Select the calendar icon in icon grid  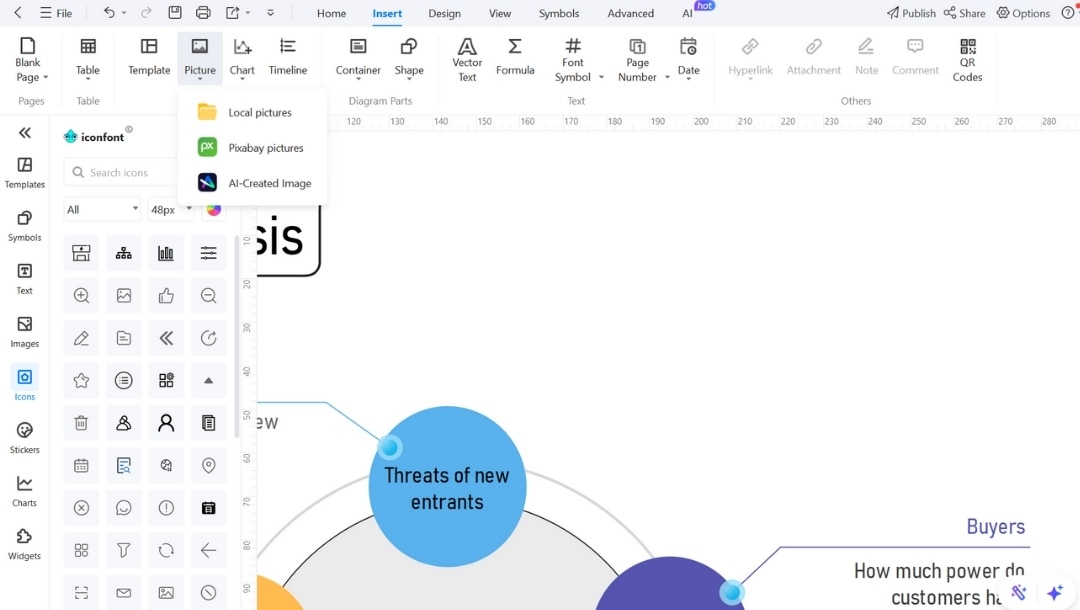pyautogui.click(x=81, y=465)
